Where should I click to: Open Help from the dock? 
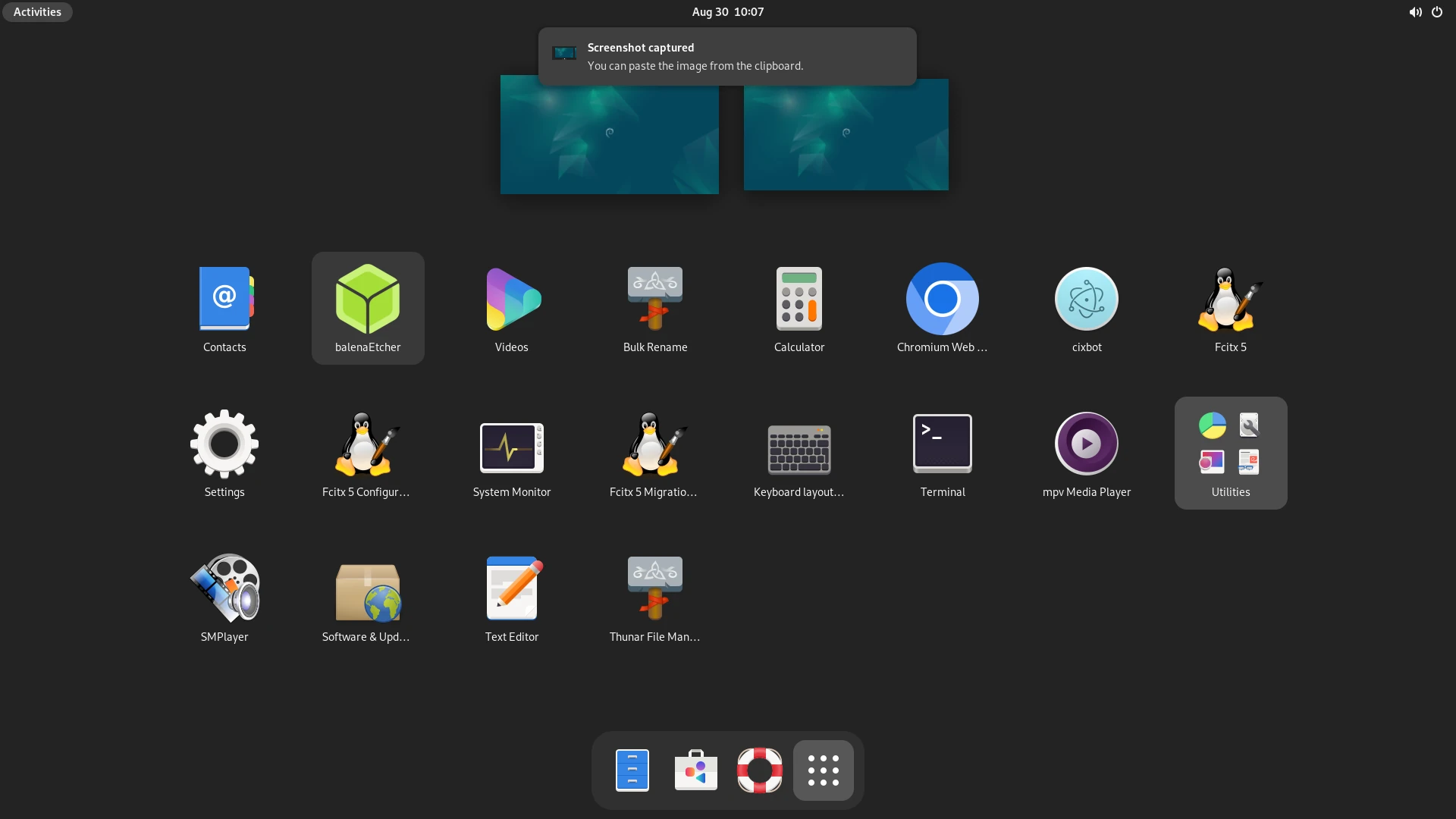(x=760, y=770)
